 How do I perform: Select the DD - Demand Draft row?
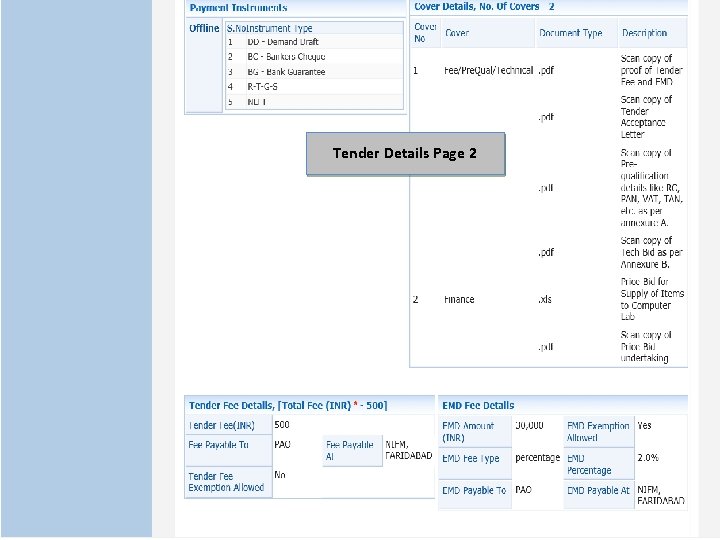coord(315,42)
